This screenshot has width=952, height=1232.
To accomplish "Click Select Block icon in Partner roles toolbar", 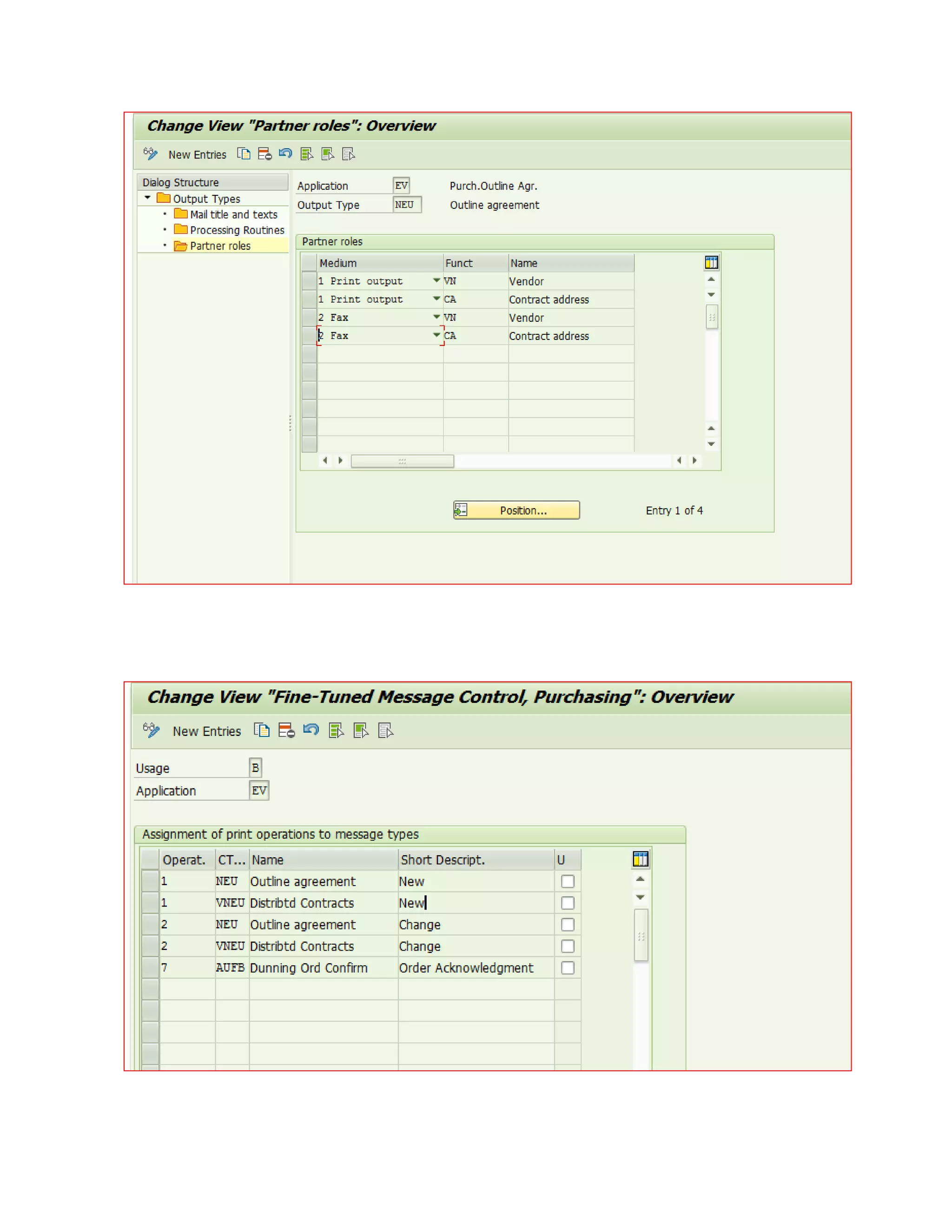I will [x=328, y=153].
